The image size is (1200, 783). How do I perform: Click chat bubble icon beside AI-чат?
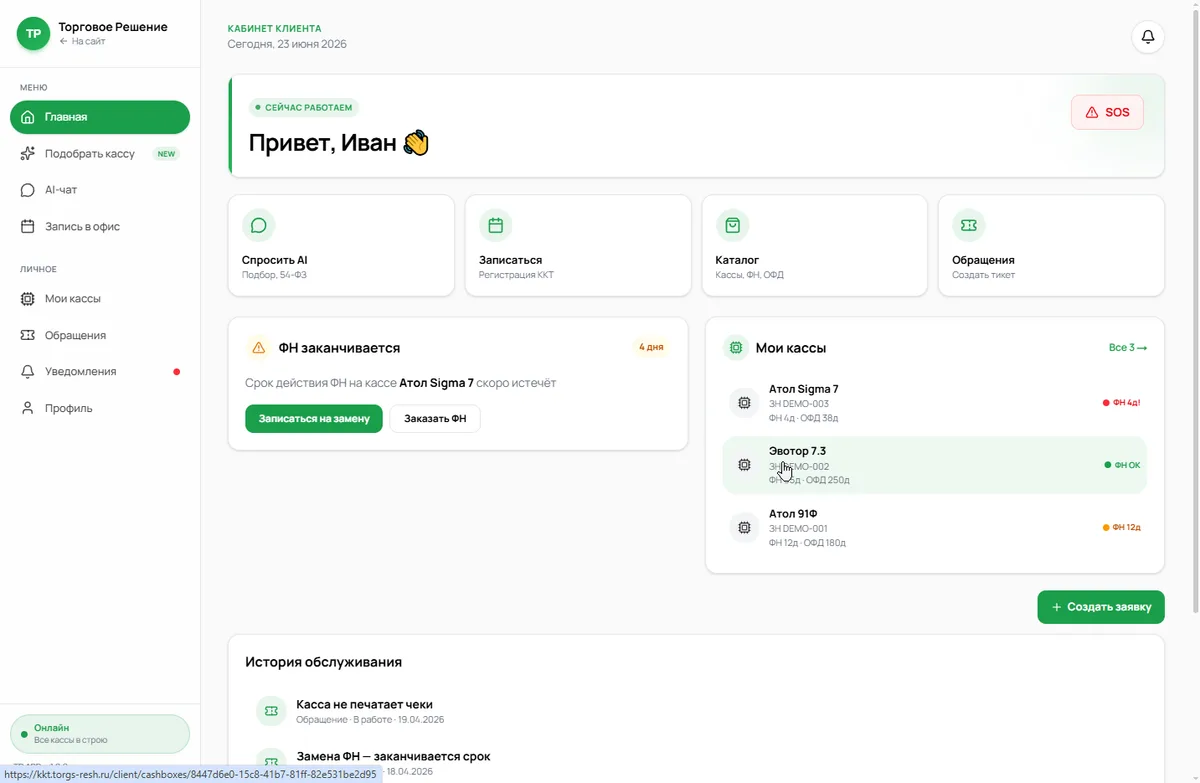coord(28,190)
